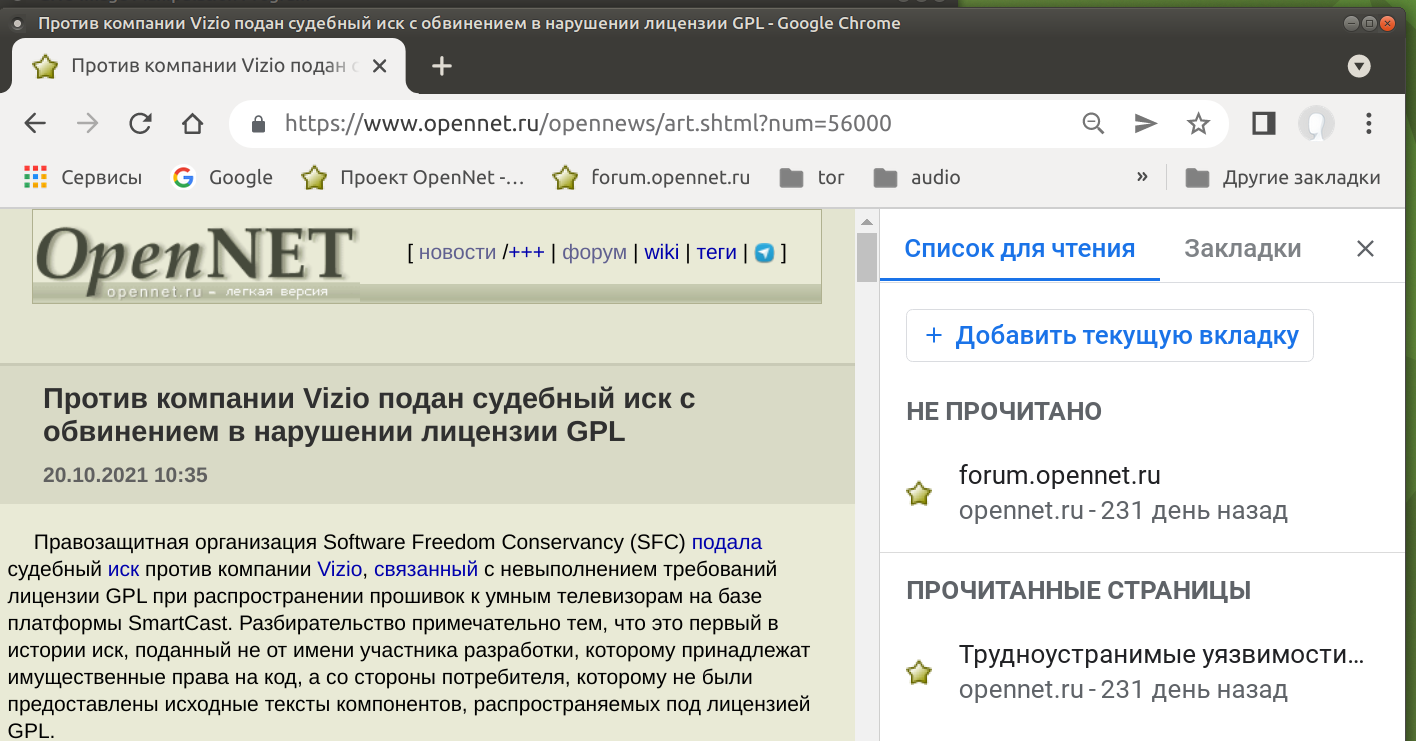Close the reading list side panel
1416x741 pixels.
1365,249
